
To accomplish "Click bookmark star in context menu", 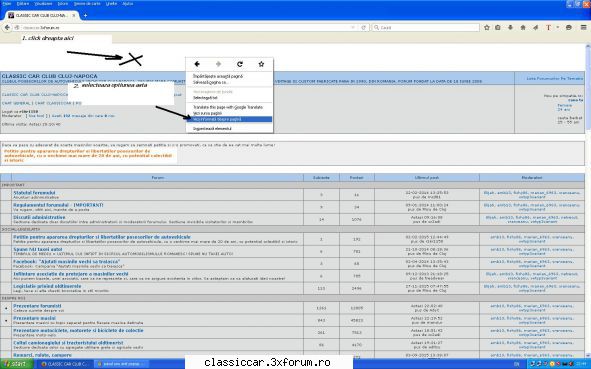I will click(261, 64).
